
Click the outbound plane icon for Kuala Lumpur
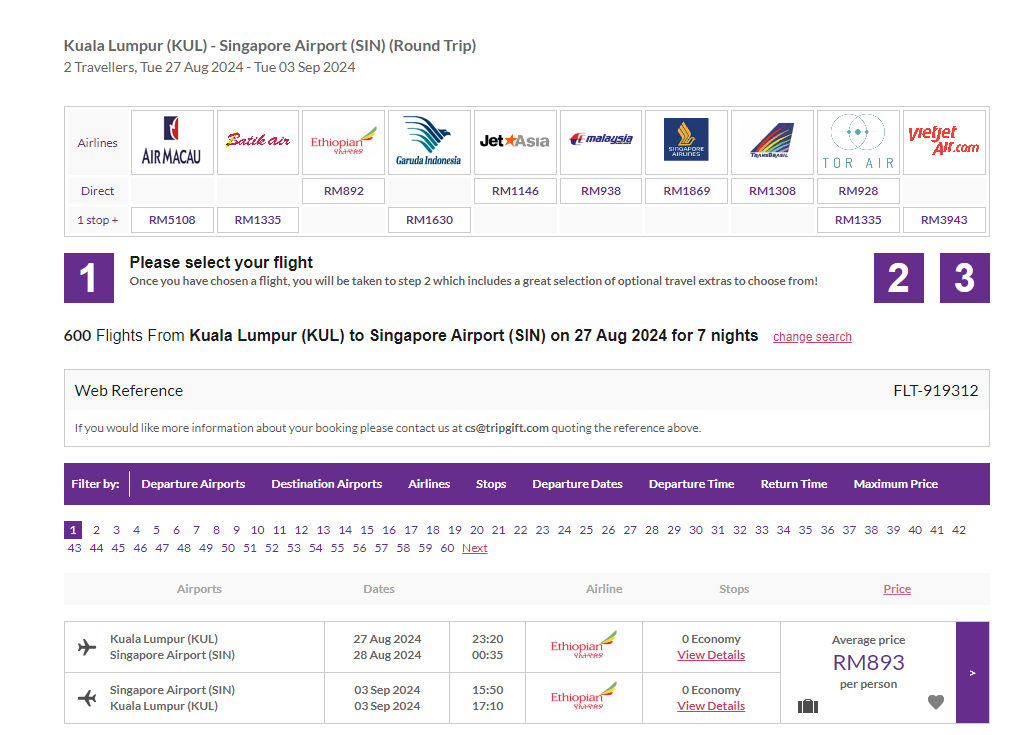87,647
